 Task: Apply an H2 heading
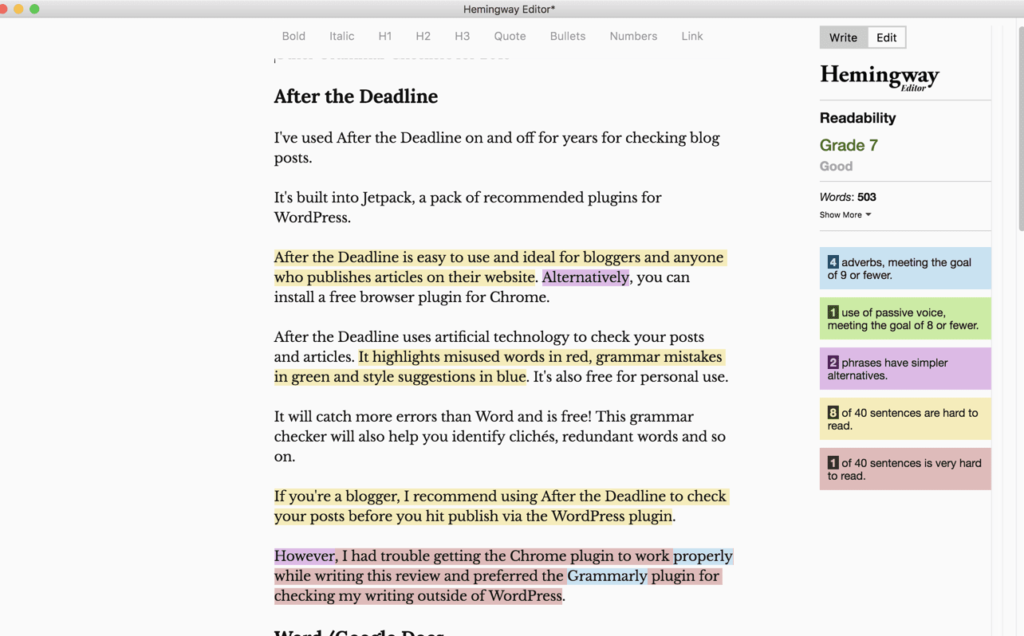[x=422, y=36]
